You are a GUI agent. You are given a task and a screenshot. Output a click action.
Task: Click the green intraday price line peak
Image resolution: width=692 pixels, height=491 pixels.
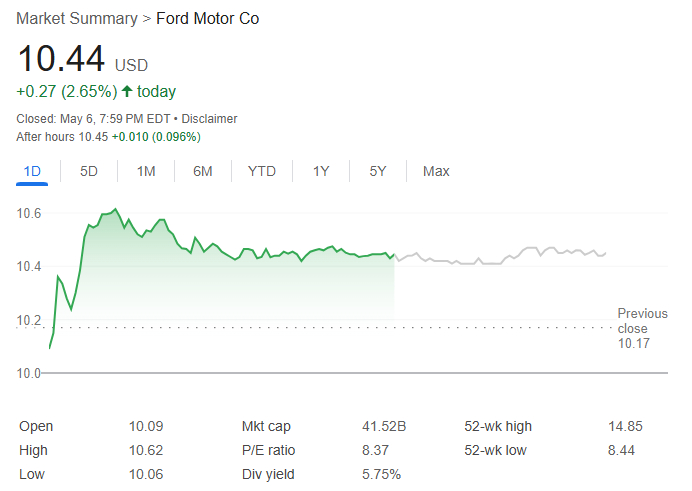pos(115,210)
